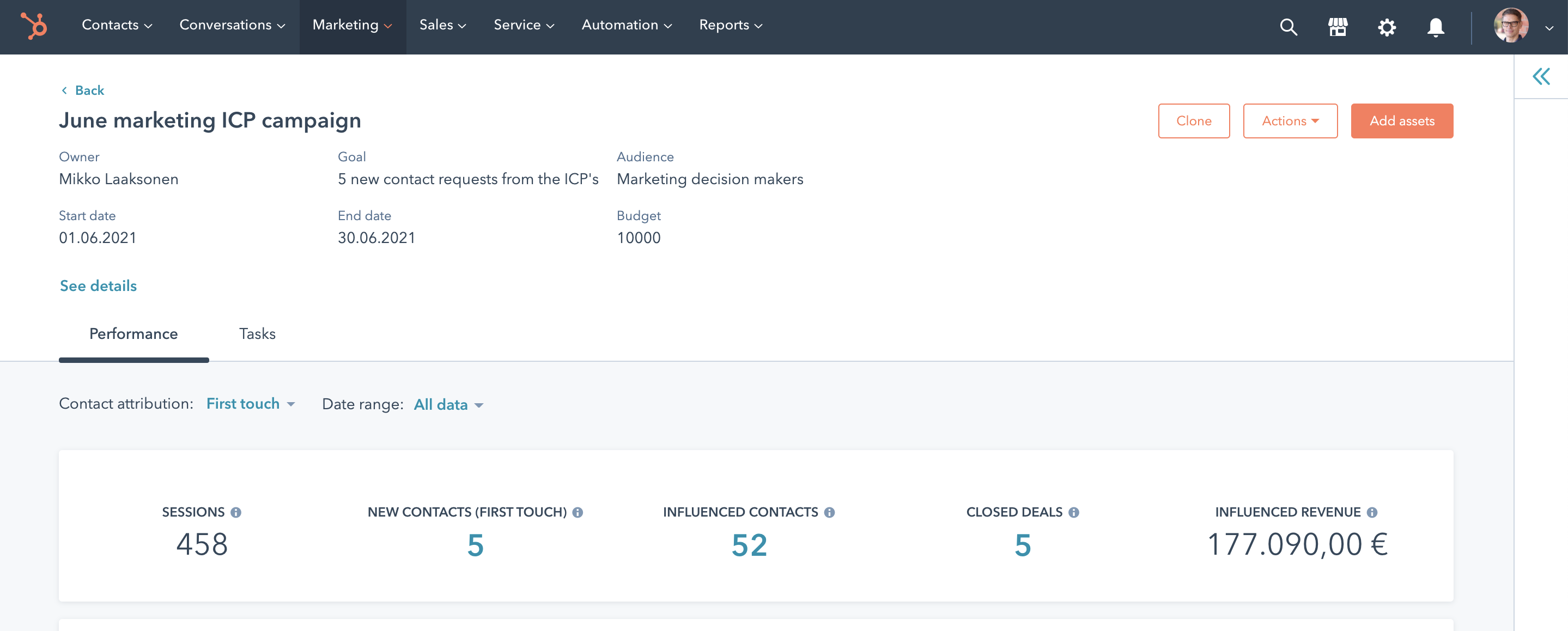This screenshot has height=631, width=1568.
Task: Open HubSpot settings gear
Action: pyautogui.click(x=1387, y=27)
